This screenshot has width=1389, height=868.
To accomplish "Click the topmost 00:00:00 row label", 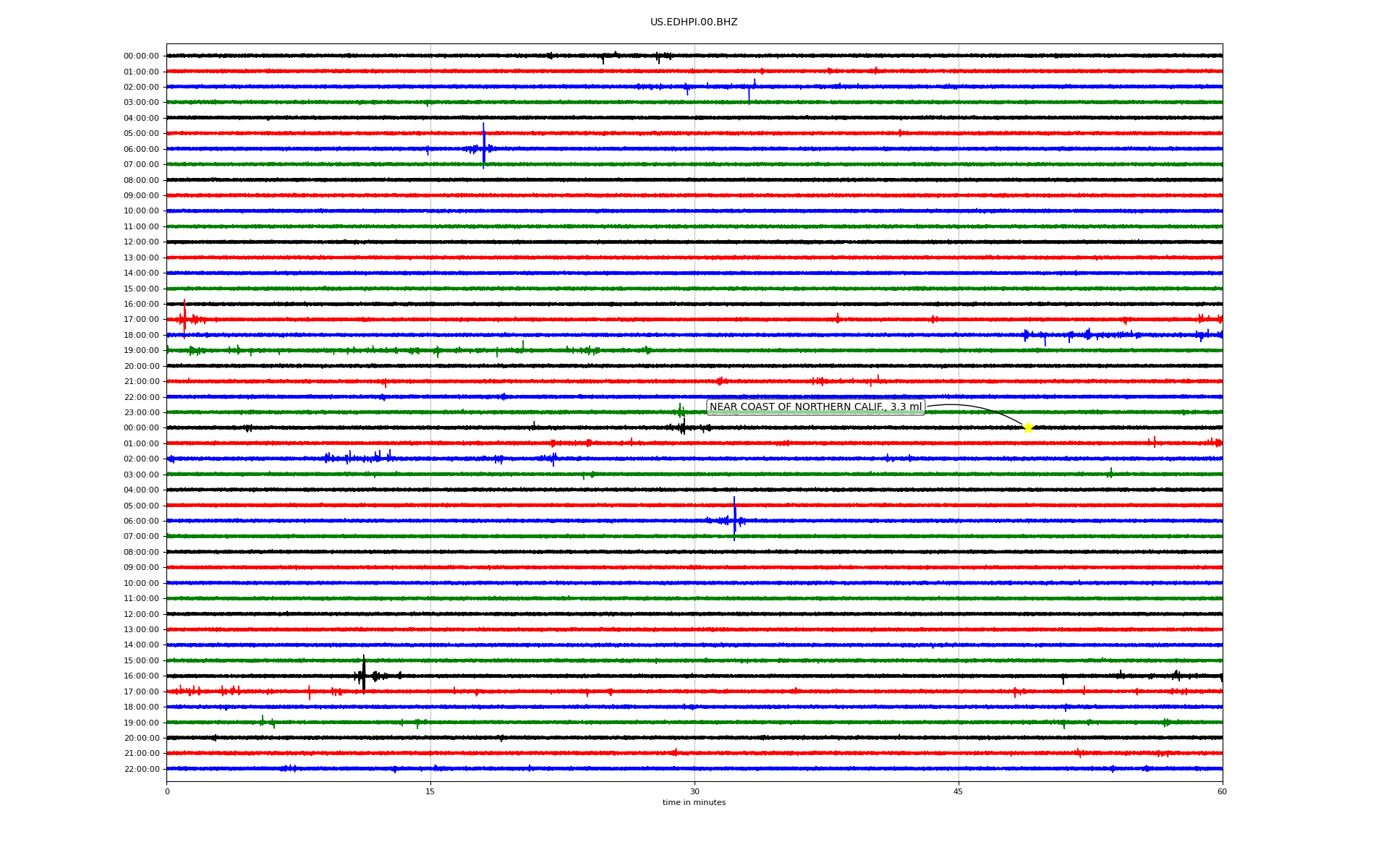I will (141, 56).
